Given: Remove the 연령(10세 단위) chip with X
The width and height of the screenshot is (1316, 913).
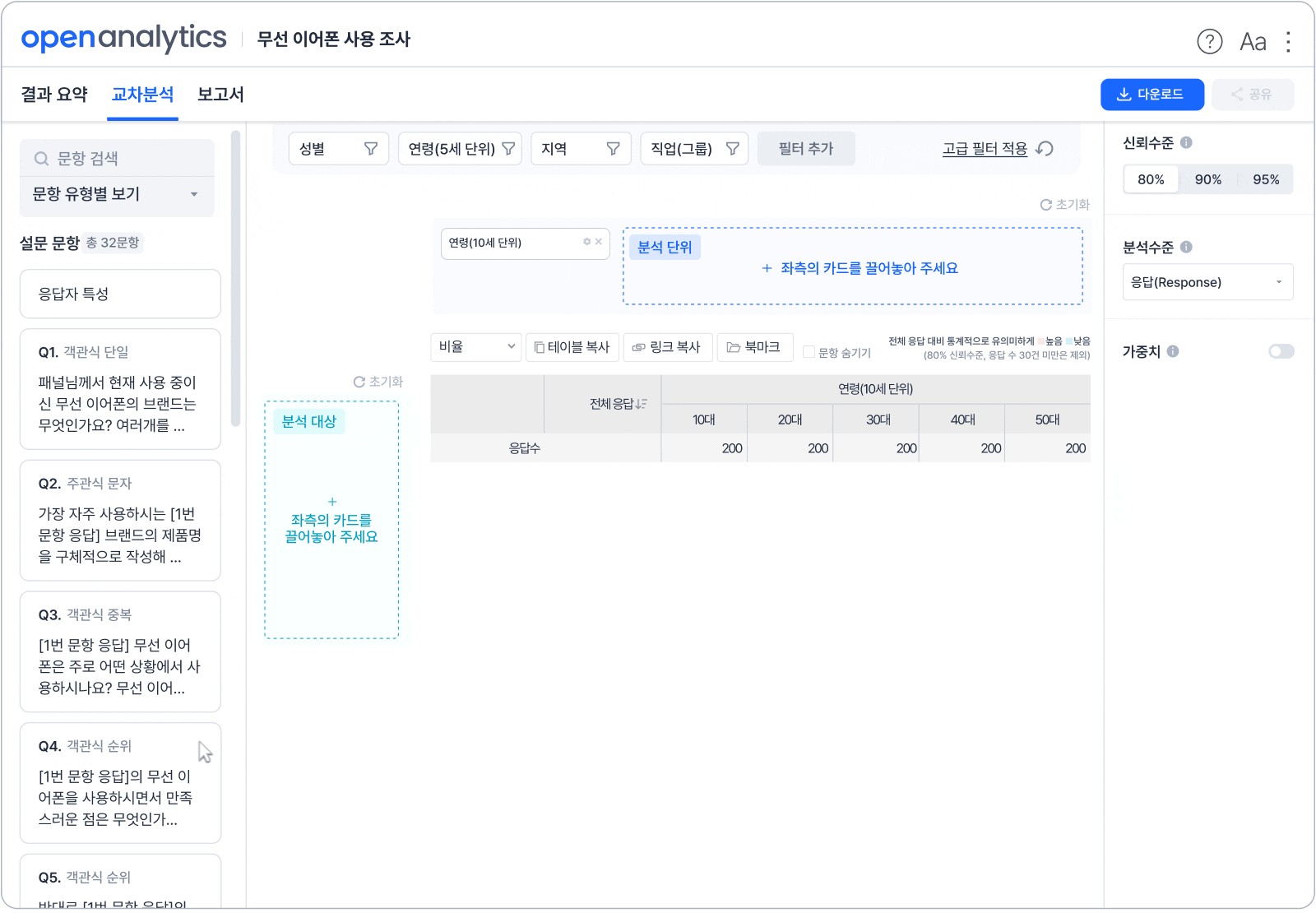Looking at the screenshot, I should coord(599,242).
